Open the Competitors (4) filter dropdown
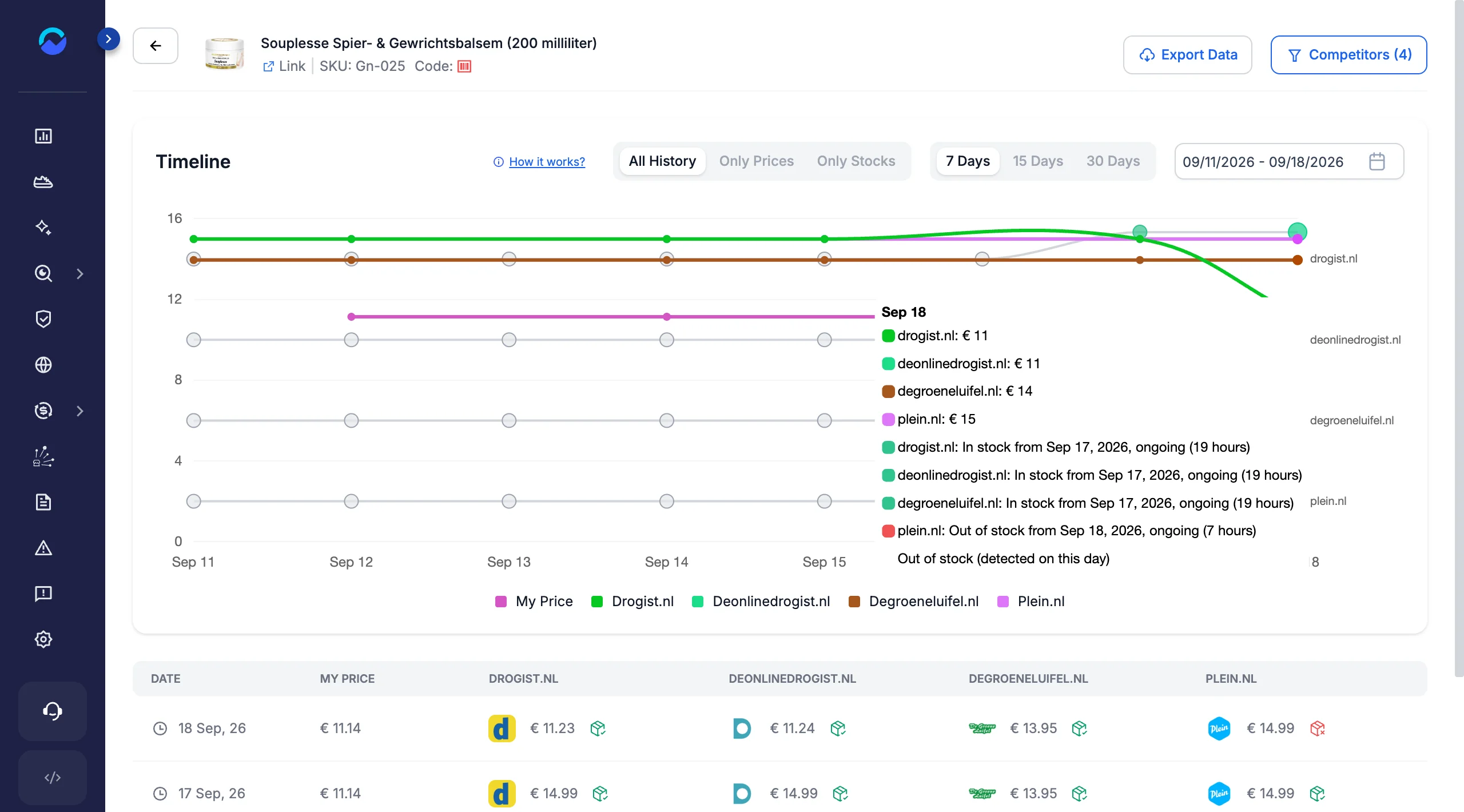Viewport: 1464px width, 812px height. (1348, 55)
